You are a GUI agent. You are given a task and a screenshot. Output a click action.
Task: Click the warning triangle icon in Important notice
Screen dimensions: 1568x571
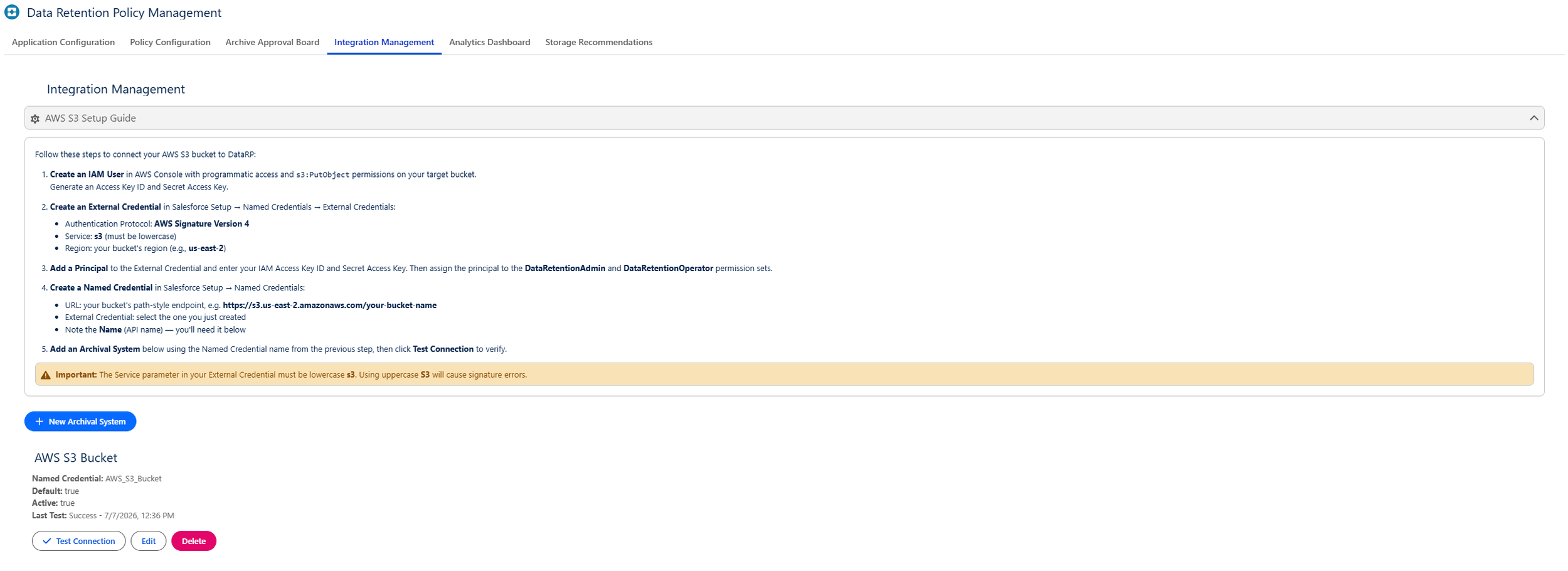[x=46, y=375]
